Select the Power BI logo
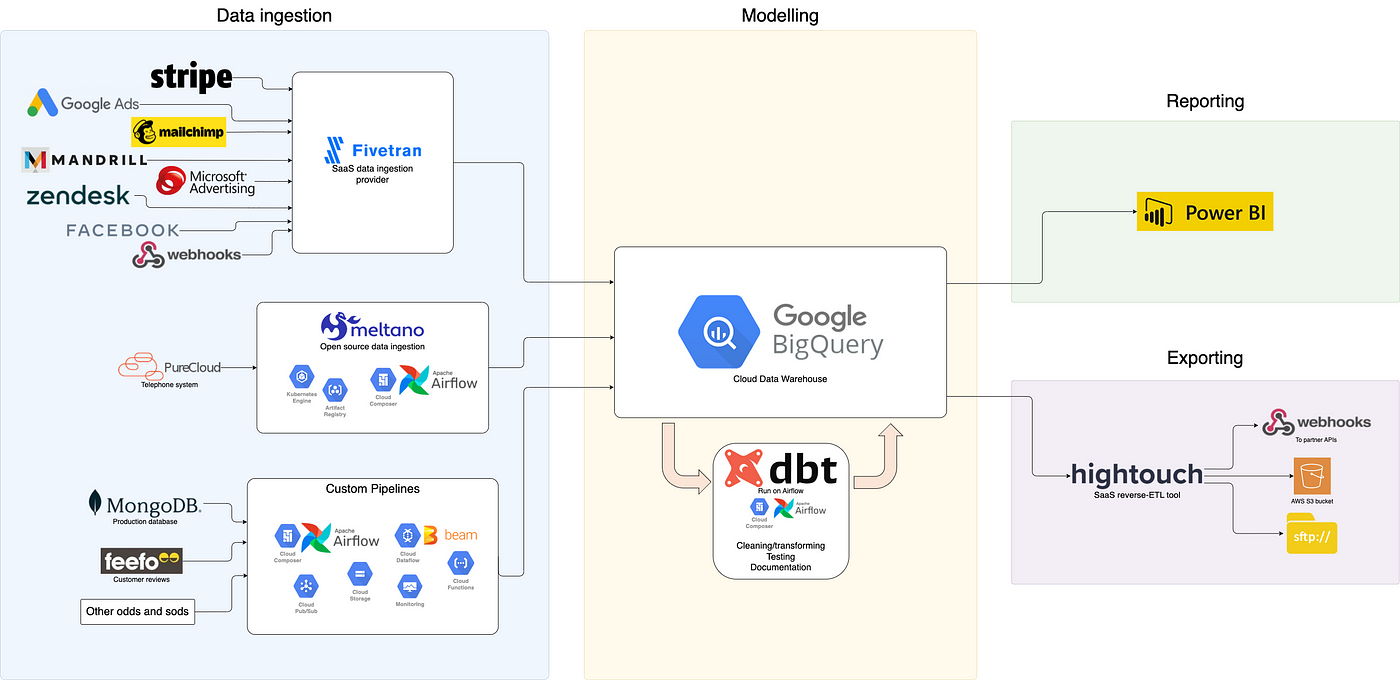The image size is (1400, 680). pyautogui.click(x=1205, y=213)
